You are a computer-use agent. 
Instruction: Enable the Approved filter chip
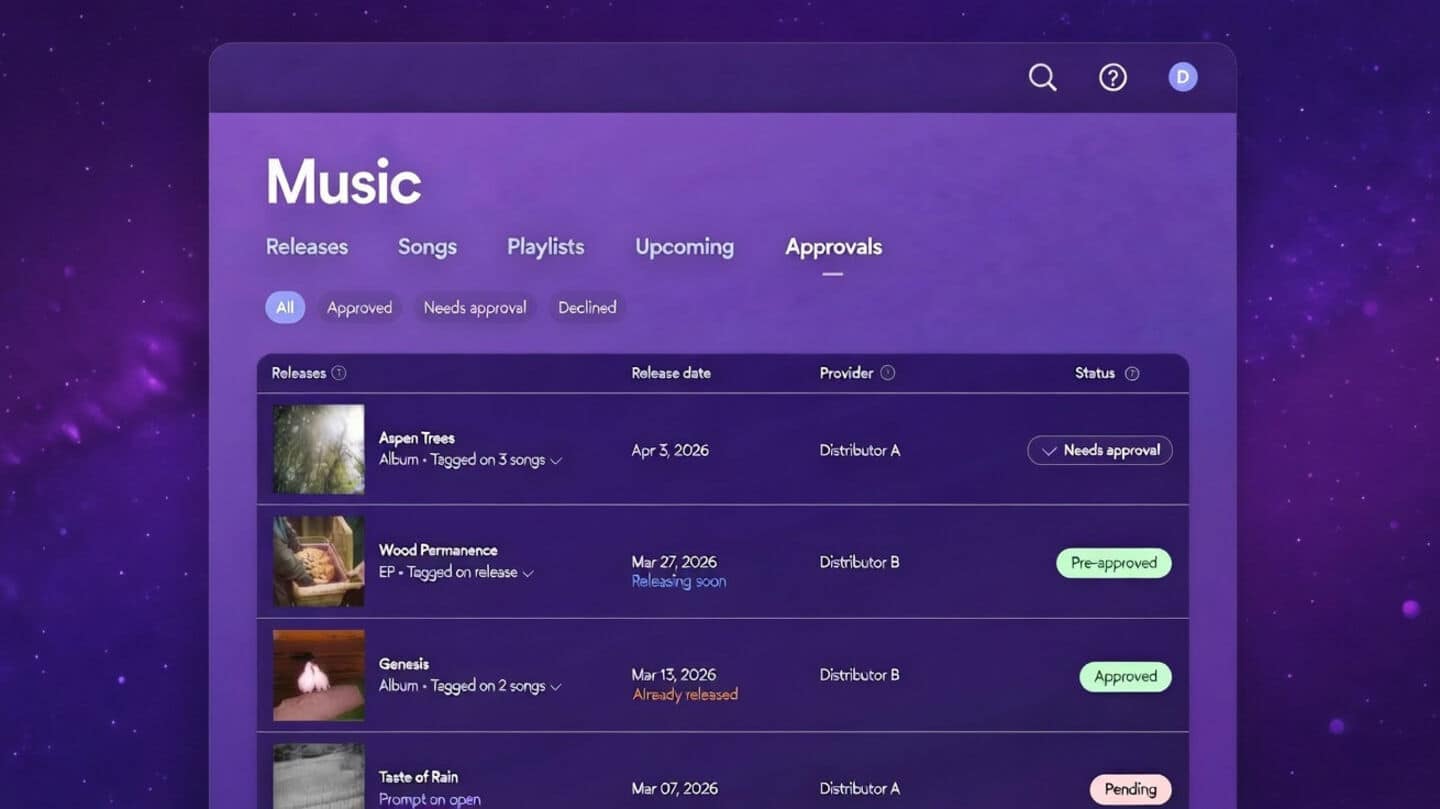[x=359, y=307]
